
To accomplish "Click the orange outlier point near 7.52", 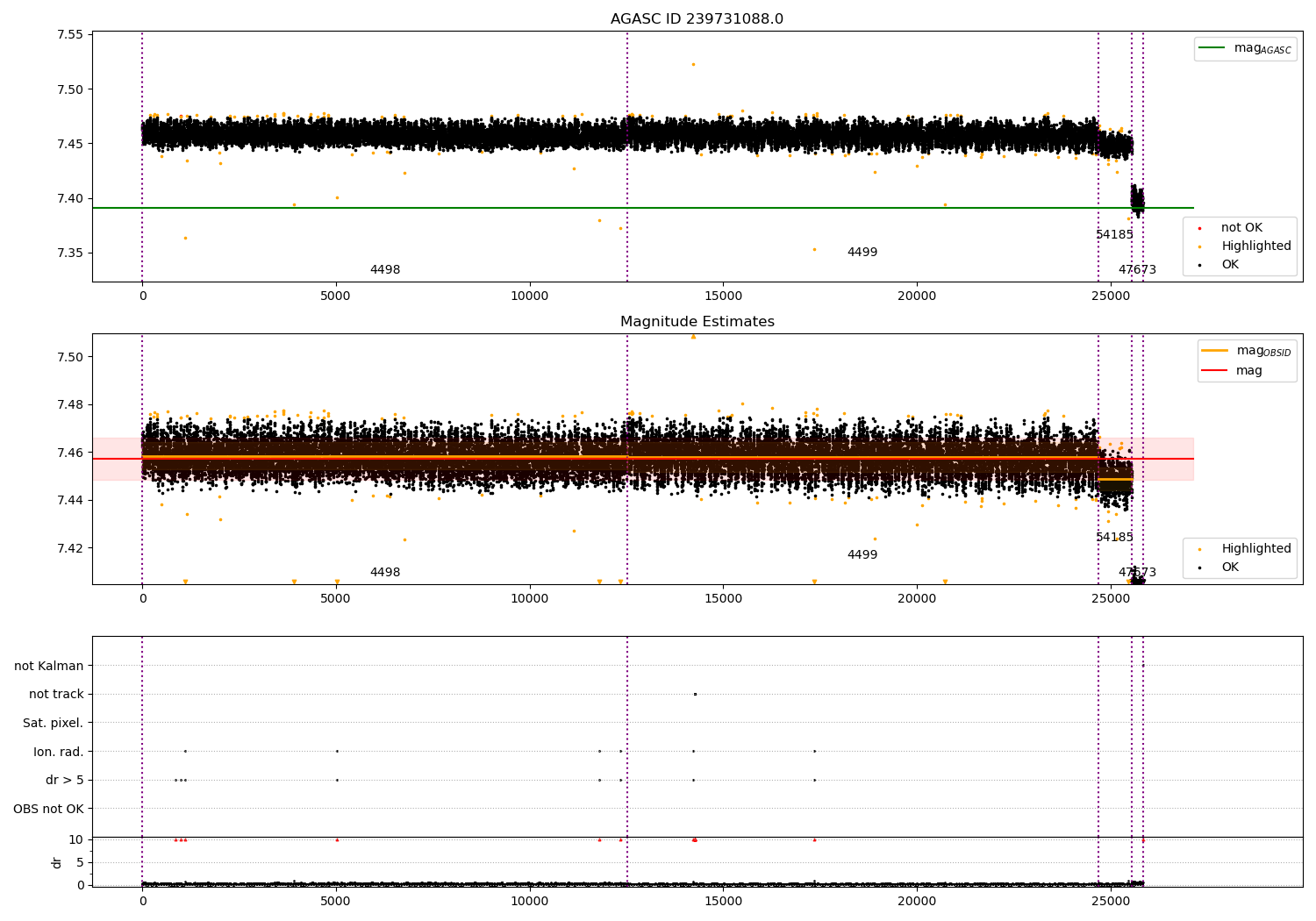I will [693, 64].
